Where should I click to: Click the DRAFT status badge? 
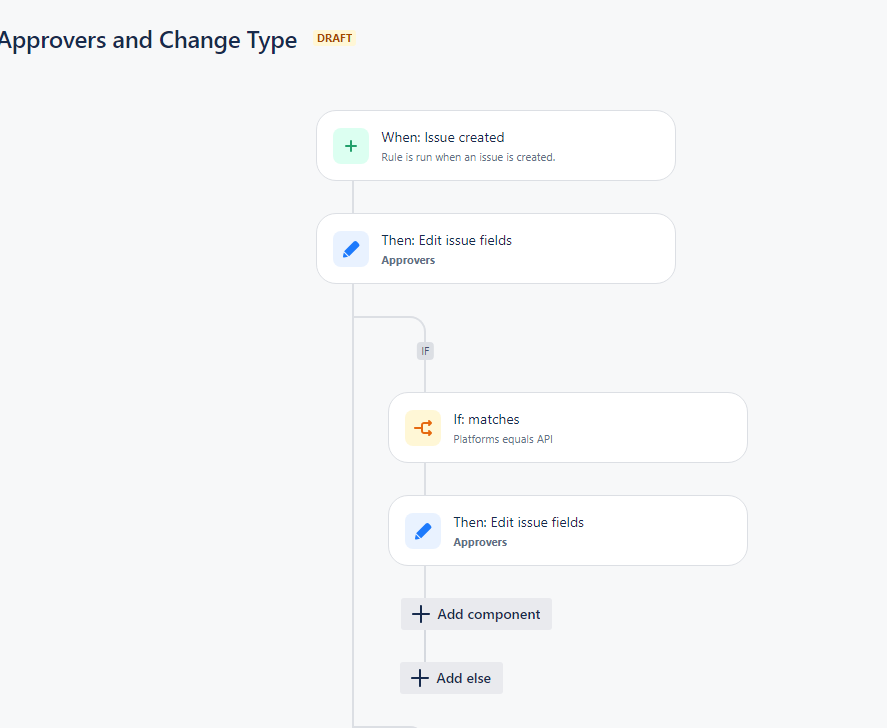(x=334, y=38)
